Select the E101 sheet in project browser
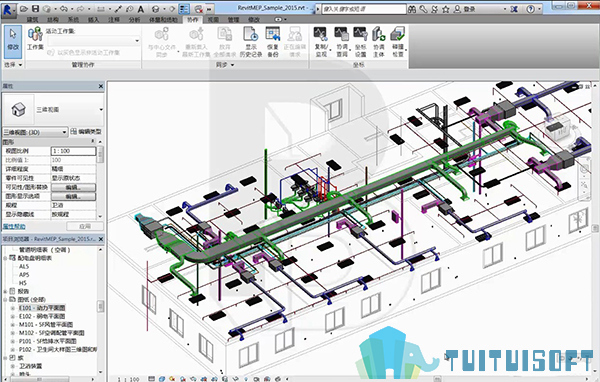Screen dimensions: 600x382 [42, 308]
